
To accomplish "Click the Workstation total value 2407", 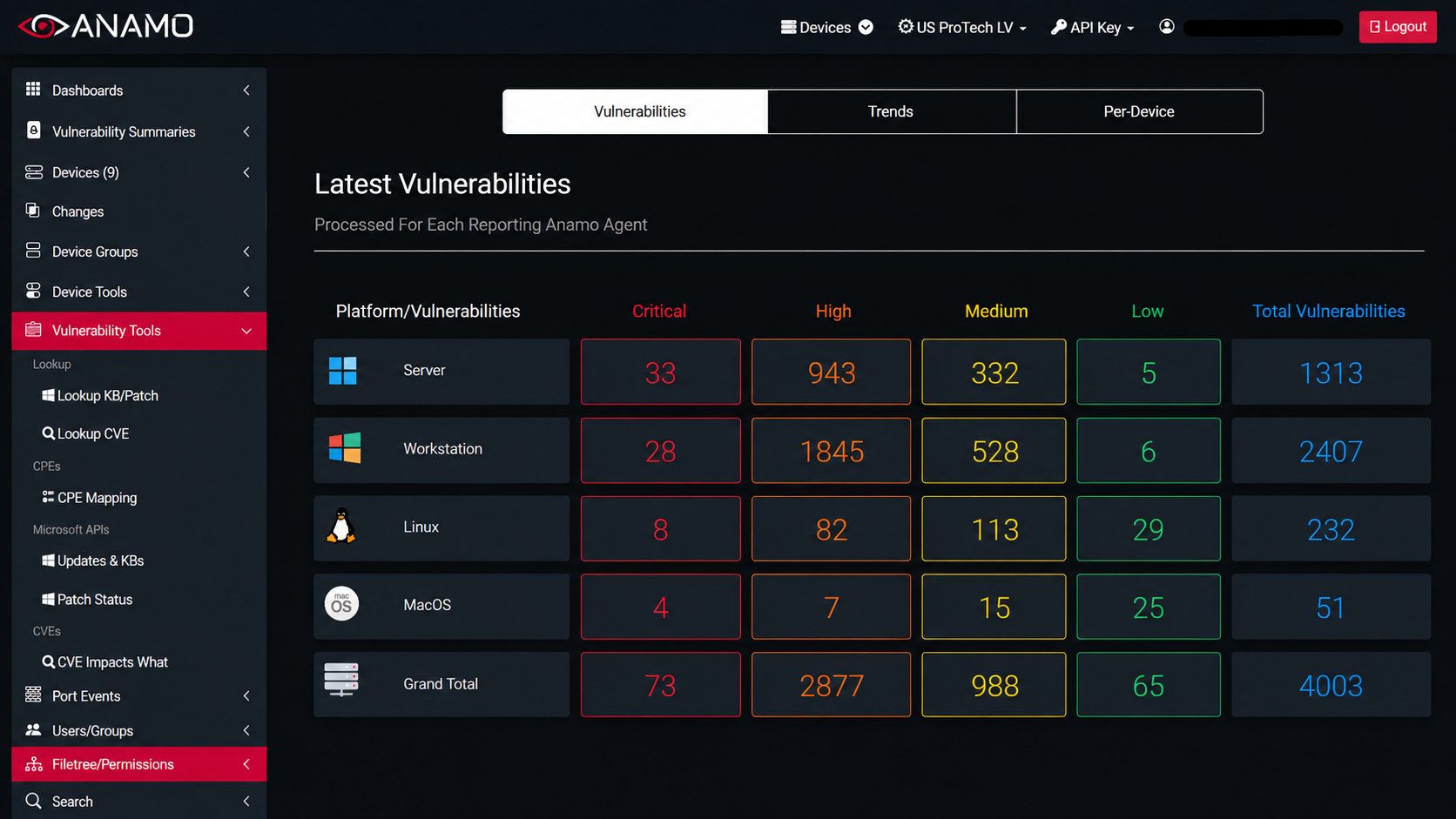I will tap(1331, 451).
